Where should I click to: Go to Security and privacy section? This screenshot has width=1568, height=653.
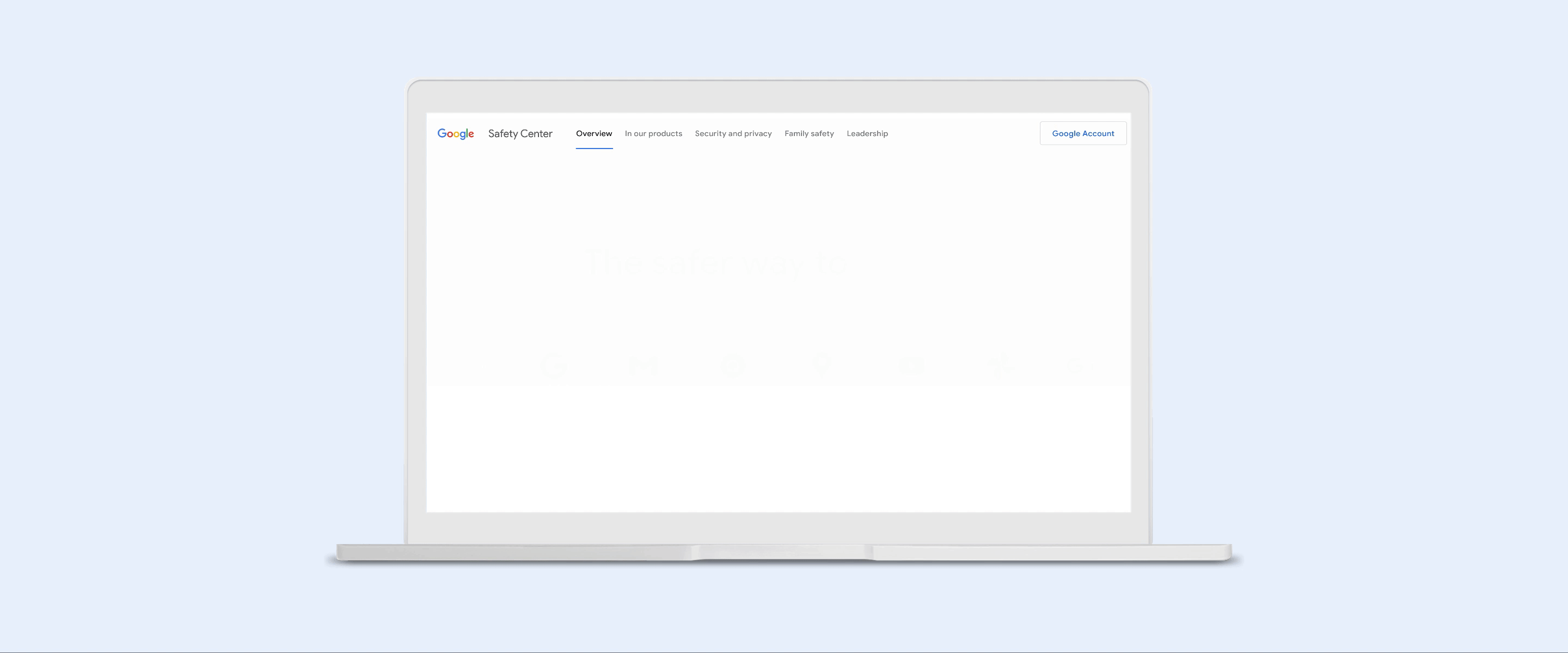(733, 134)
